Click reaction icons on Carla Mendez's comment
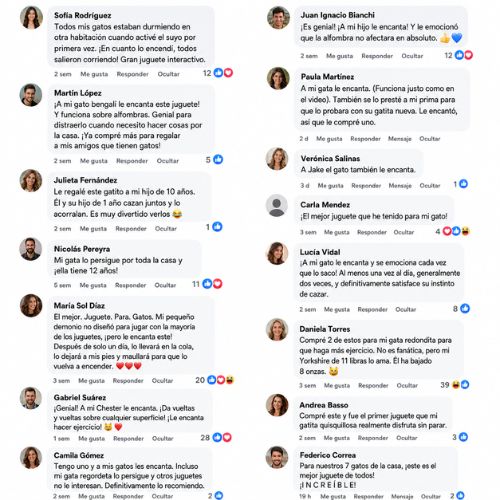 tap(456, 231)
